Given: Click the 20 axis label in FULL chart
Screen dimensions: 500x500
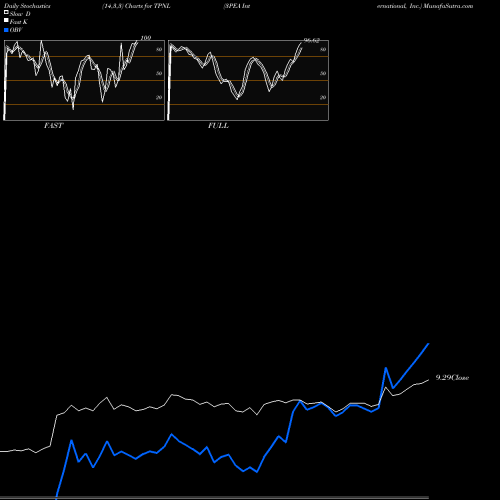Looking at the screenshot, I should coord(323,97).
